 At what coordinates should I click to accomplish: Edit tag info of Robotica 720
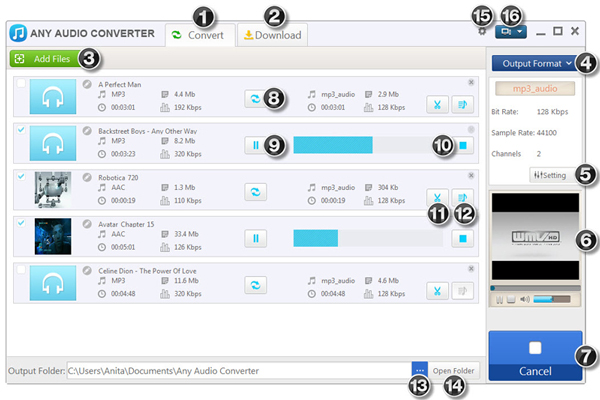(x=87, y=177)
